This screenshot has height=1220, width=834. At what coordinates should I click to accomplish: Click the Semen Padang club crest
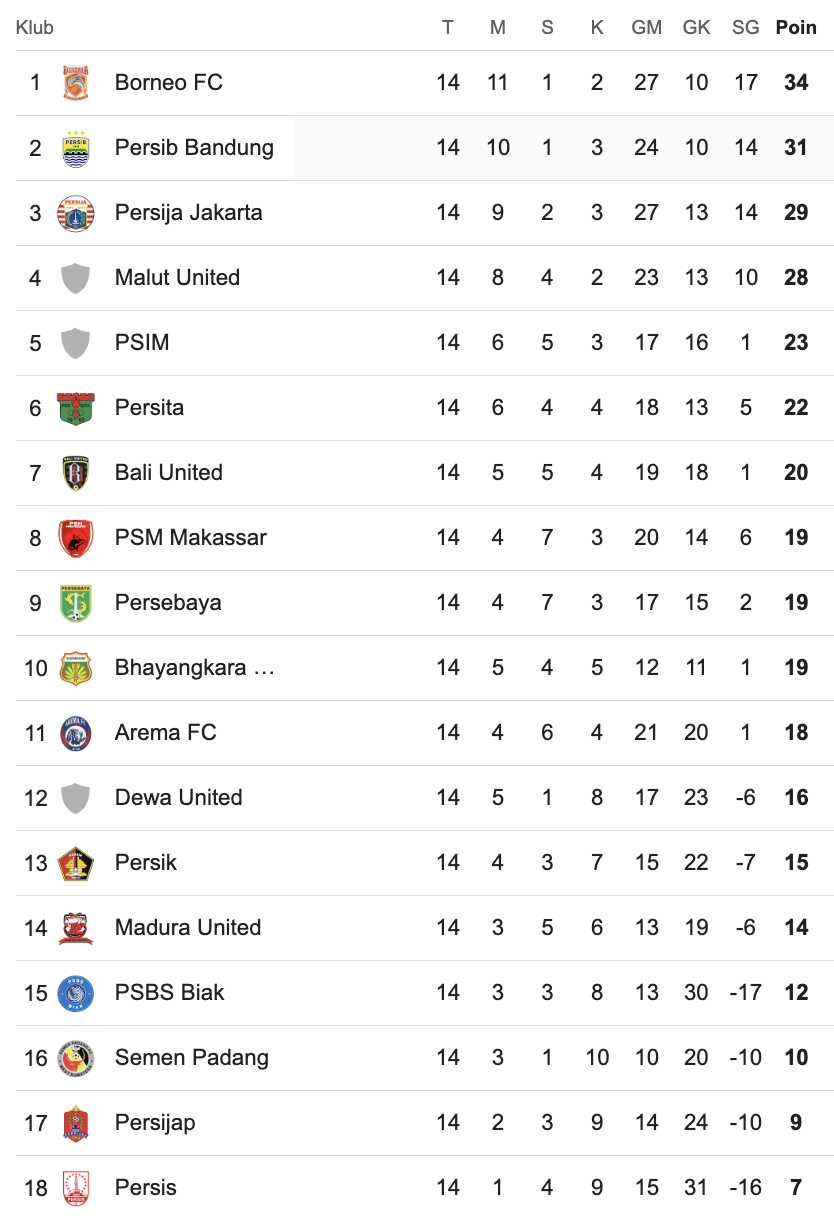coord(75,1058)
